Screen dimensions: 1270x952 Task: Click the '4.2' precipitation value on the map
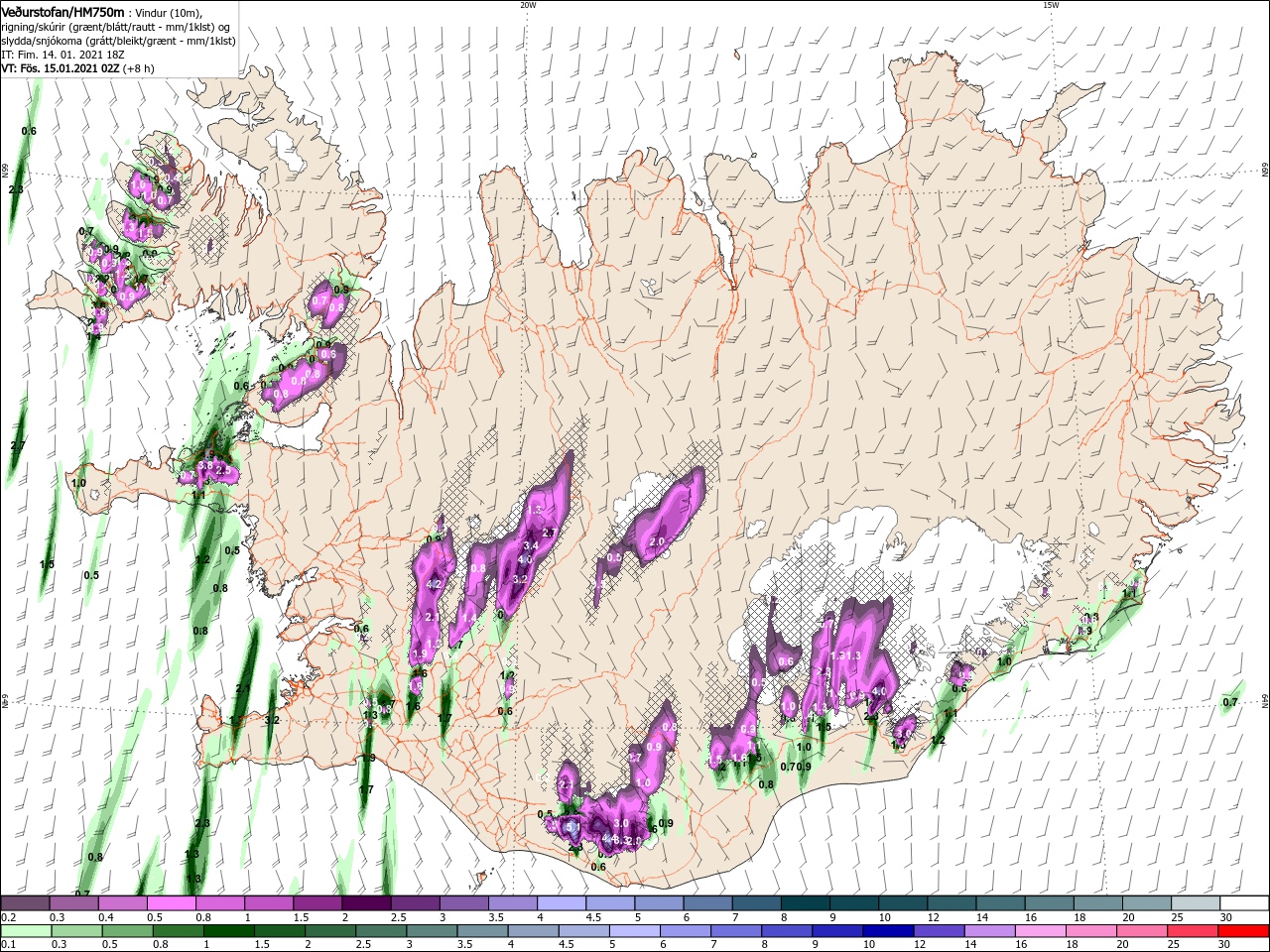tap(433, 585)
